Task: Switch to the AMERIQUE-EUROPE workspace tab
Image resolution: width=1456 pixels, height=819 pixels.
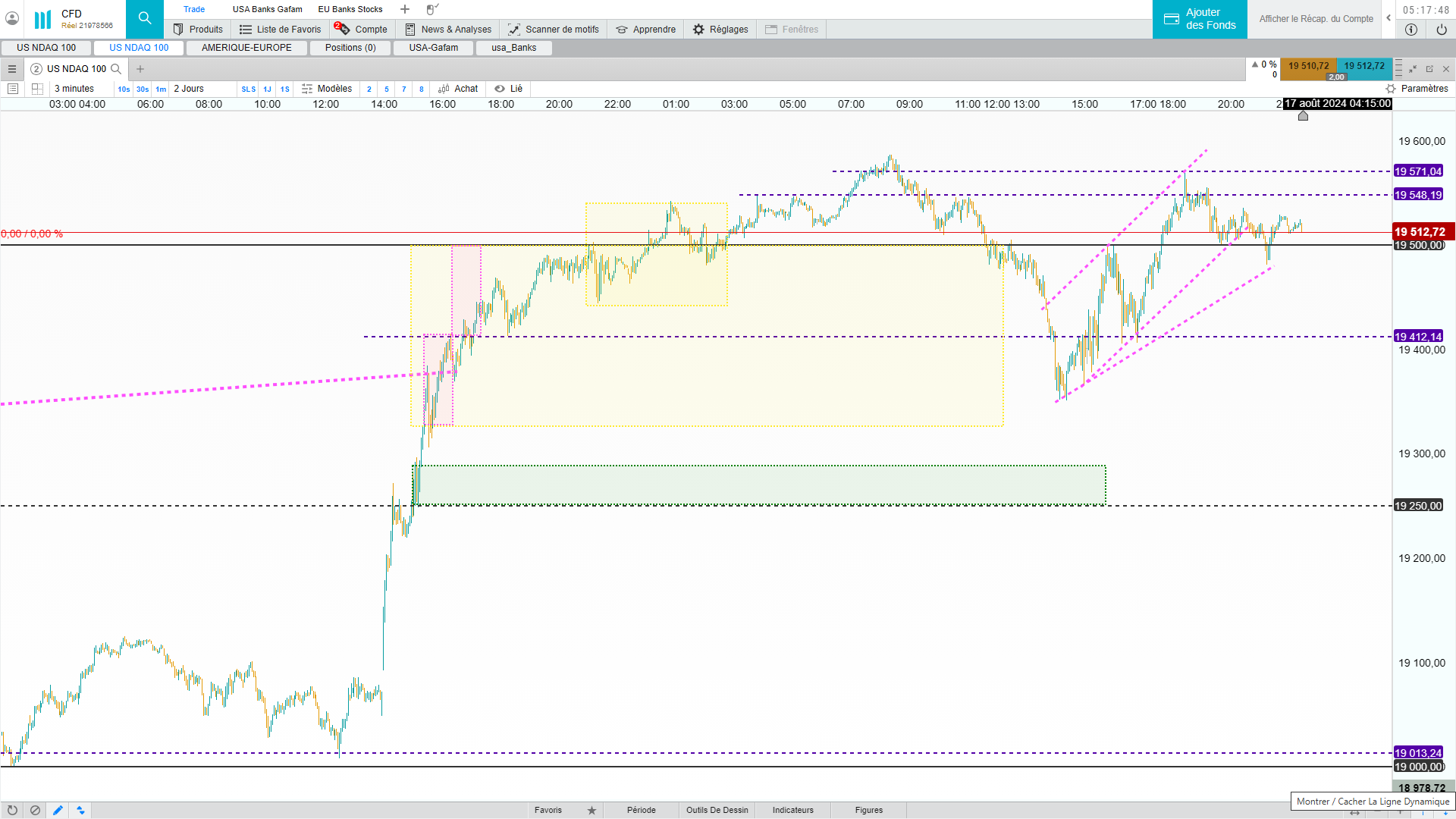Action: (x=246, y=48)
